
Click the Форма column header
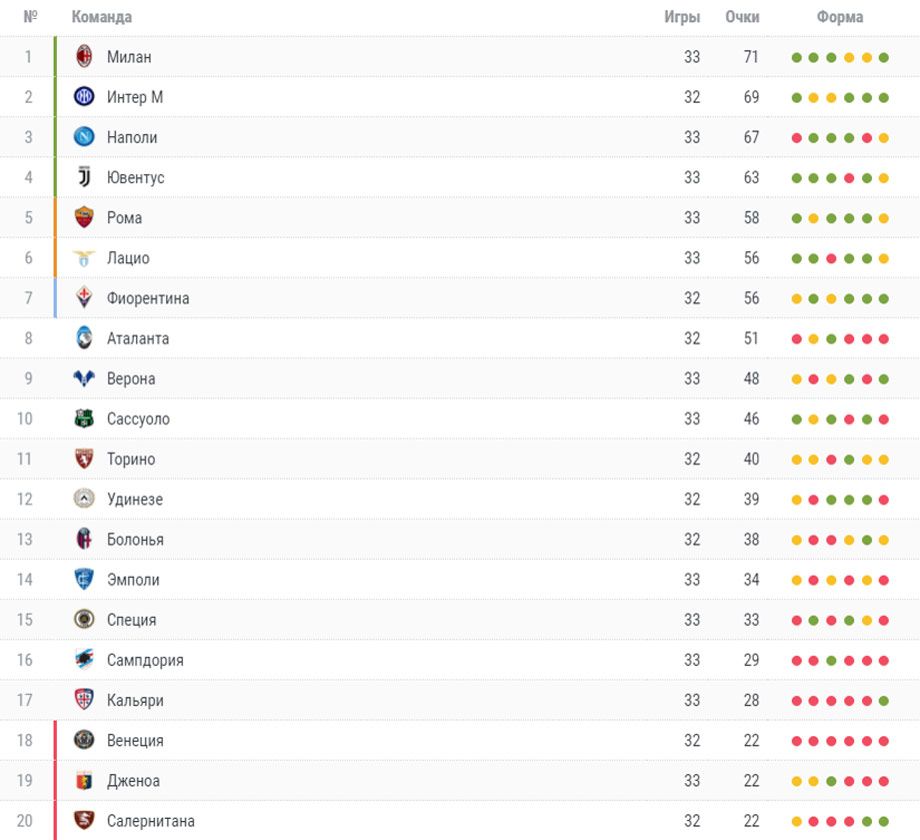point(840,17)
